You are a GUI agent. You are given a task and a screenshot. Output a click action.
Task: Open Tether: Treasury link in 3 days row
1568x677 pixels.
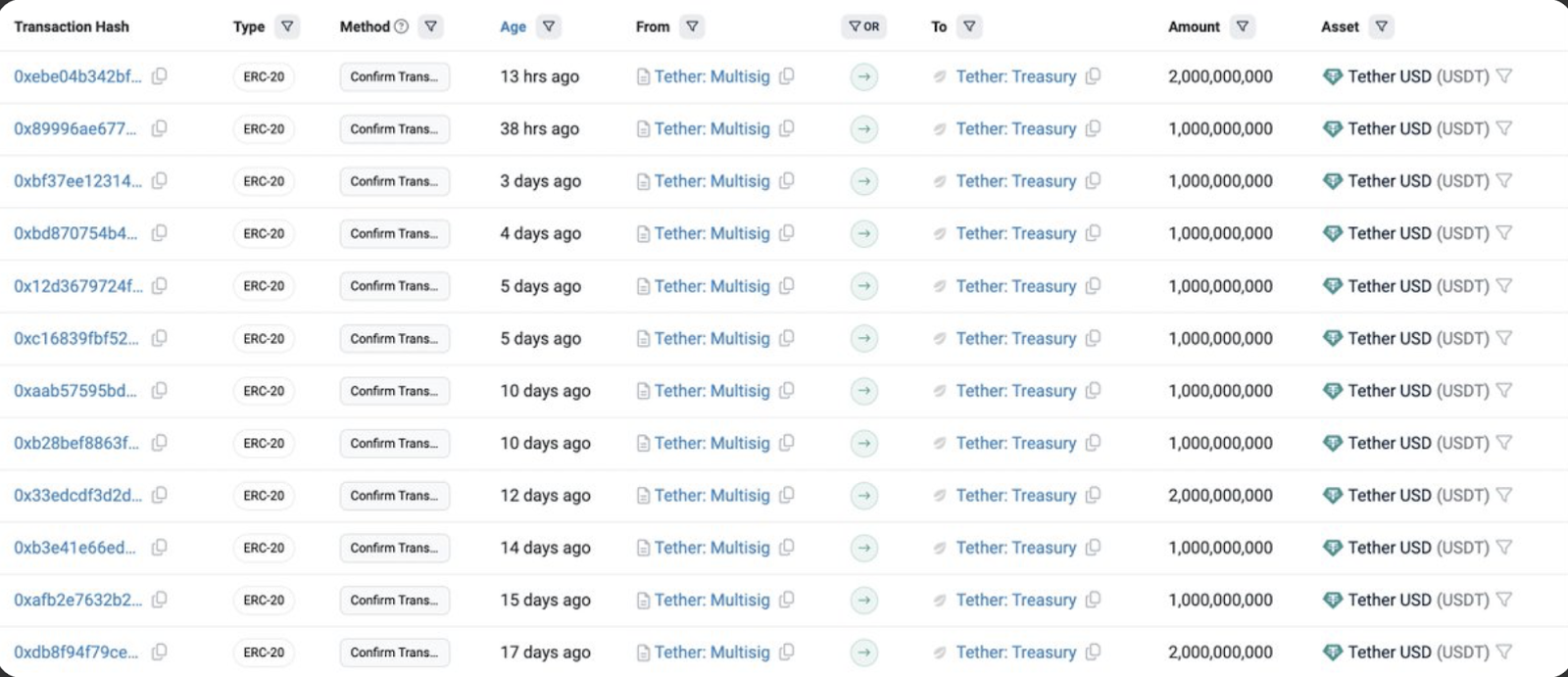[x=1016, y=181]
